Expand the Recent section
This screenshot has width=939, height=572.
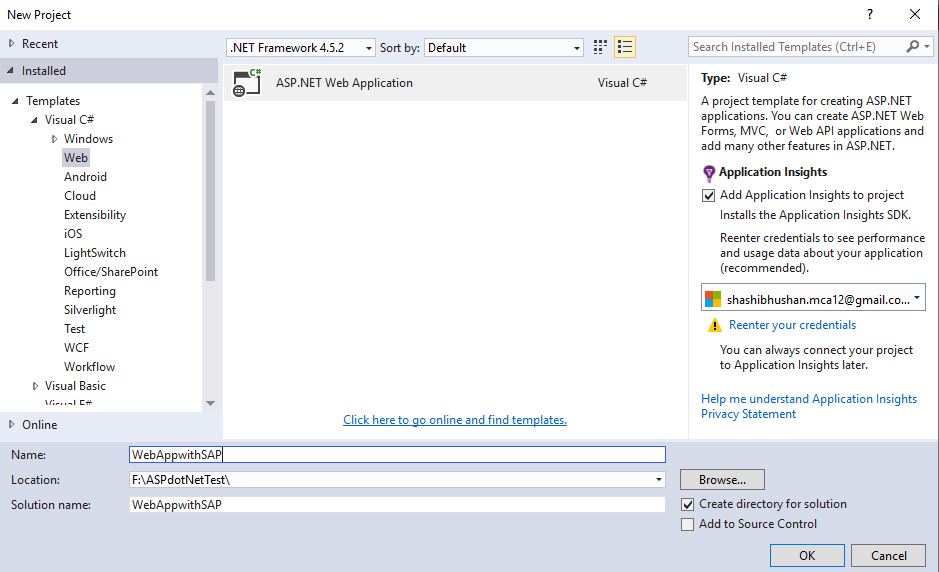(x=11, y=43)
